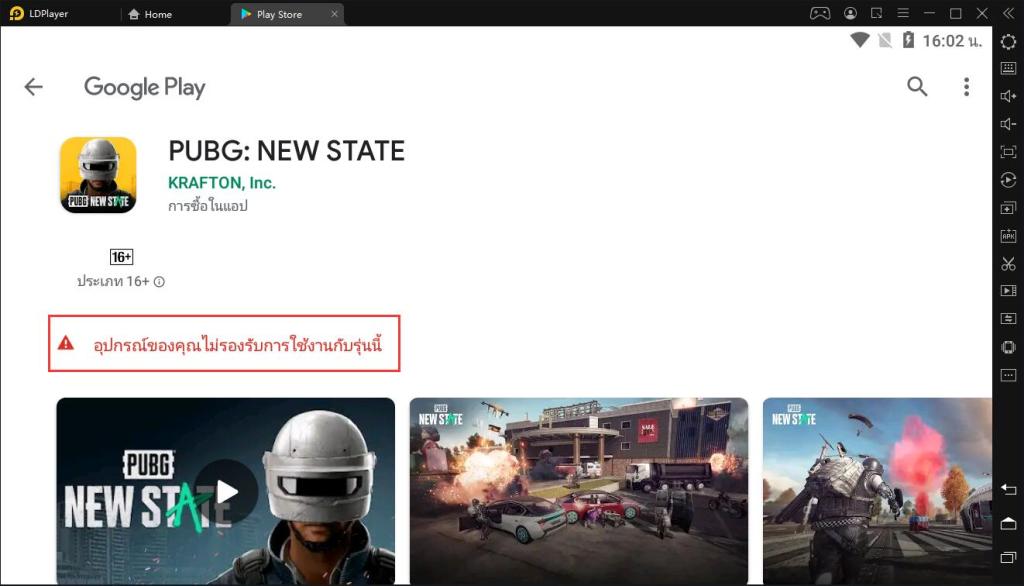Open PUBG: NEW STATE app icon
The width and height of the screenshot is (1024, 586).
point(98,175)
